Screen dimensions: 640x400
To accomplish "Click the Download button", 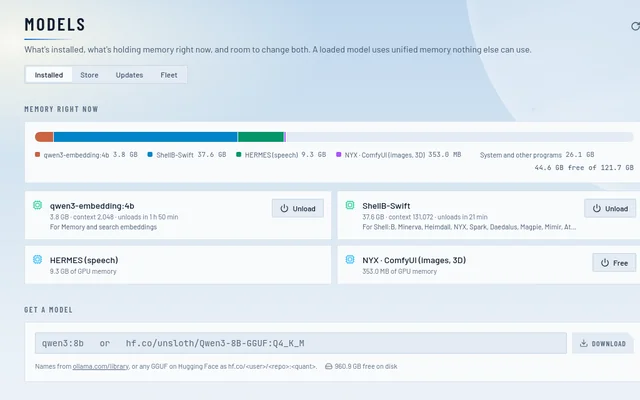I will tap(603, 343).
